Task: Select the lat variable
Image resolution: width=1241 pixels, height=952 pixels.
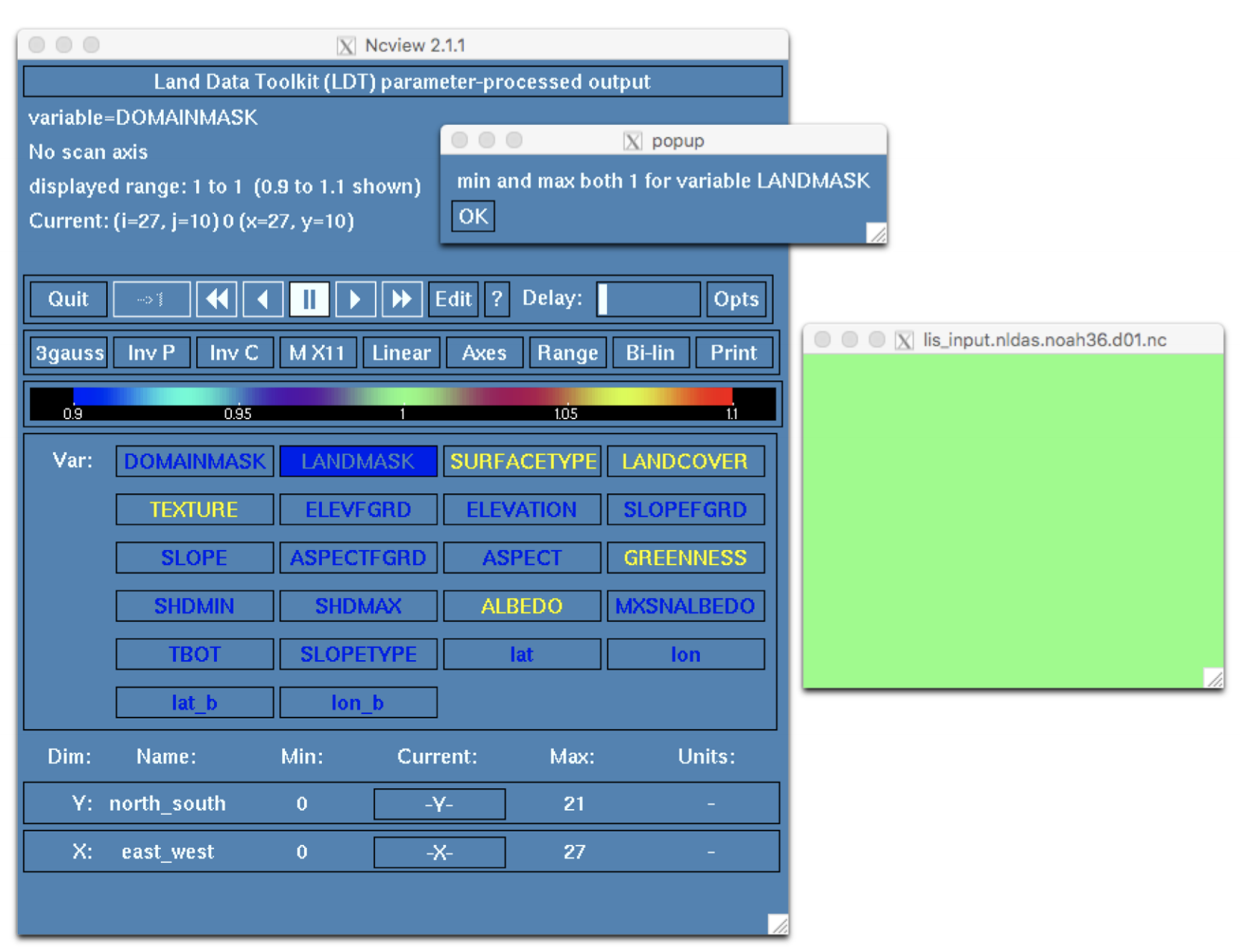Action: point(522,654)
